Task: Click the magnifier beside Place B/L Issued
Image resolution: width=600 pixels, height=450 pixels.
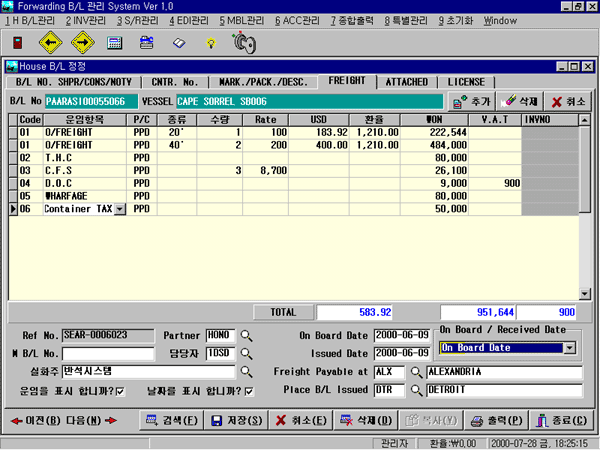Action: pyautogui.click(x=416, y=390)
